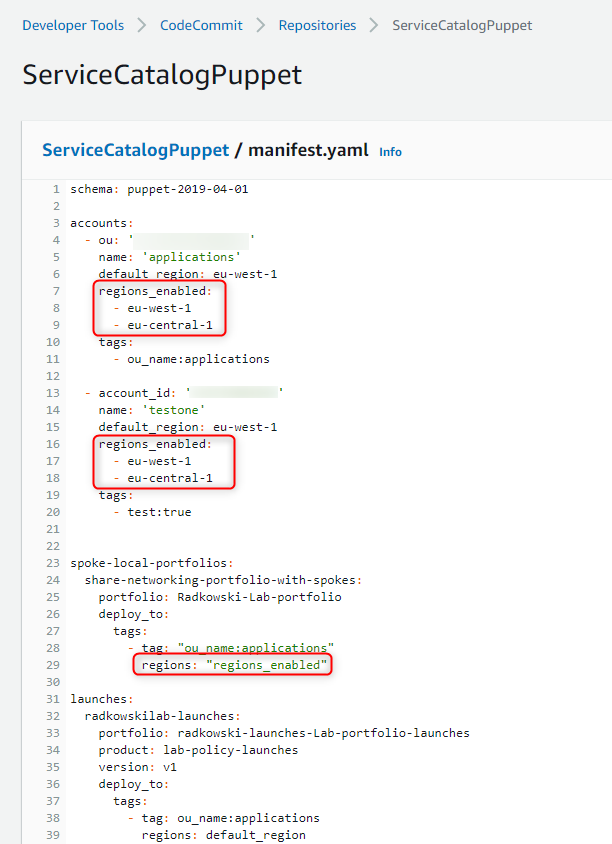Open the Repositories breadcrumb link
The width and height of the screenshot is (612, 844).
coord(317,25)
